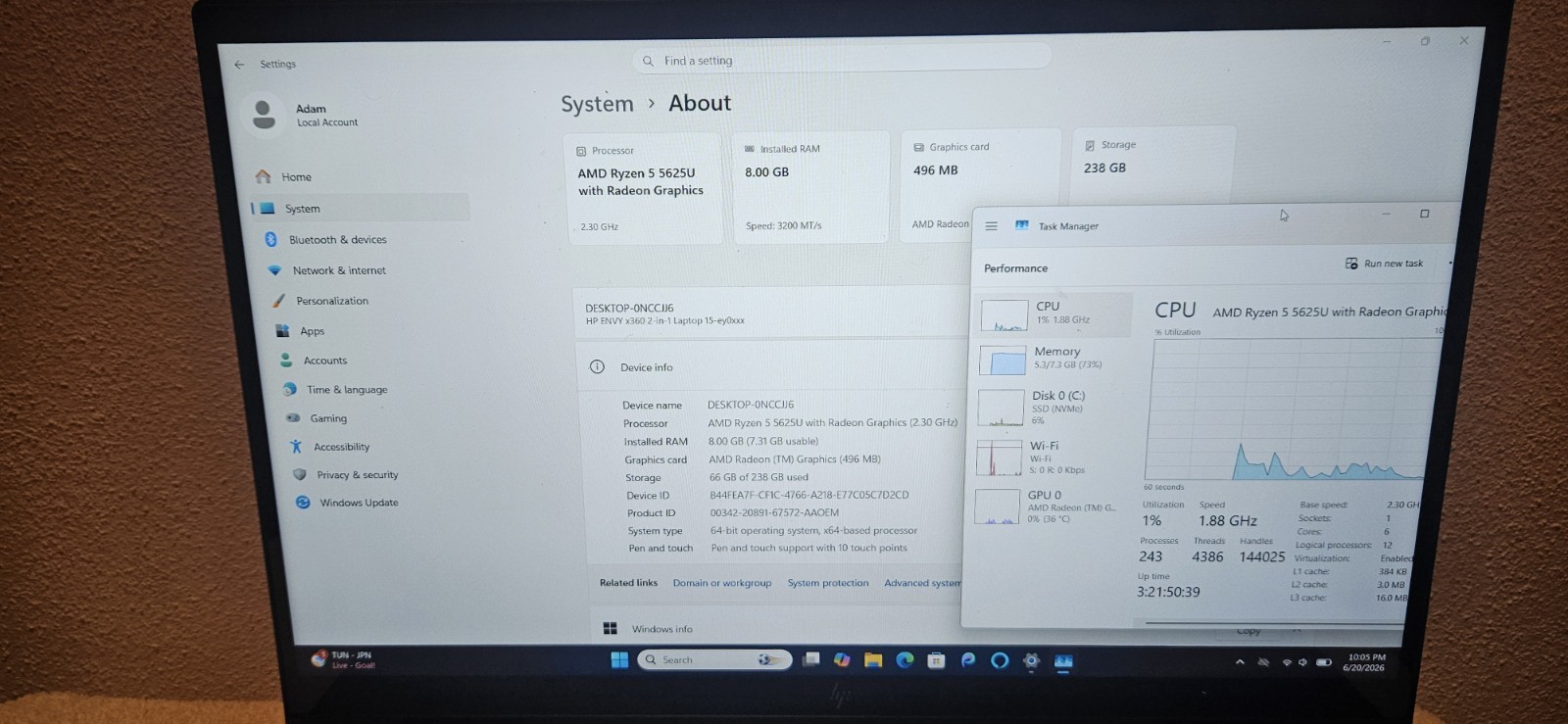Image resolution: width=1568 pixels, height=724 pixels.
Task: Open Domain or workgroup link
Action: click(721, 583)
